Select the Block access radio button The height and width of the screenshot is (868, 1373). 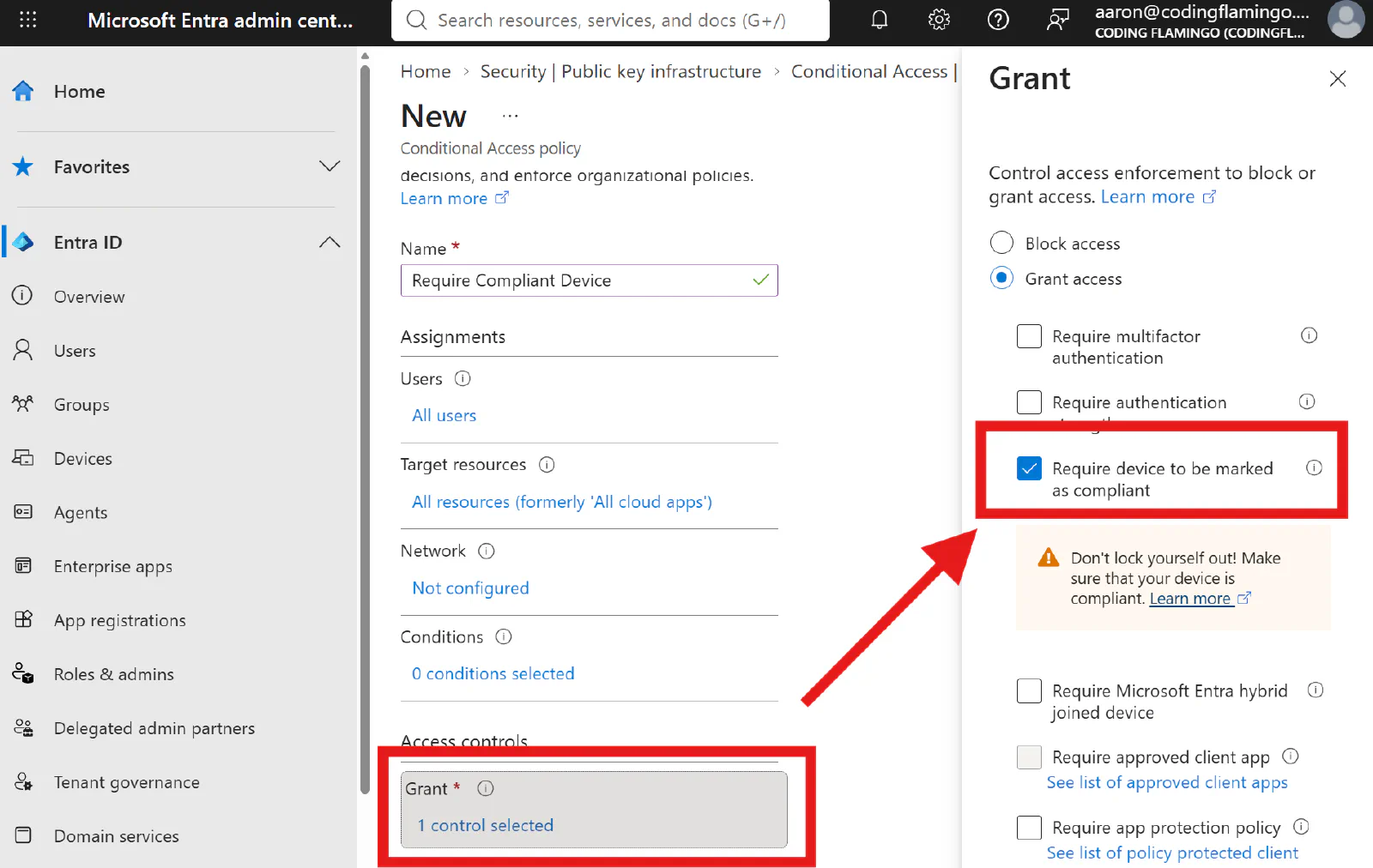point(1001,243)
